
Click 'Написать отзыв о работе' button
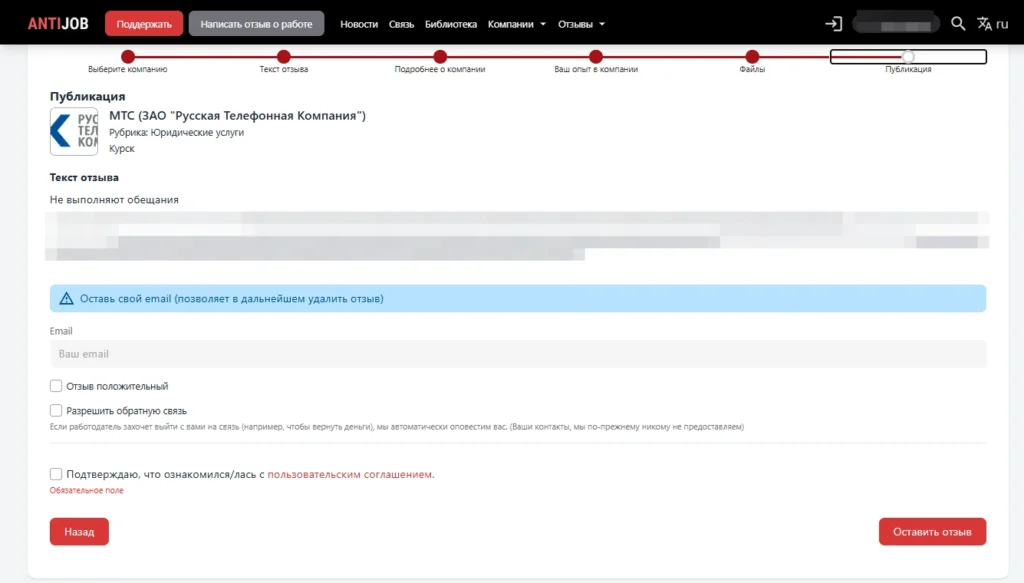(x=256, y=24)
